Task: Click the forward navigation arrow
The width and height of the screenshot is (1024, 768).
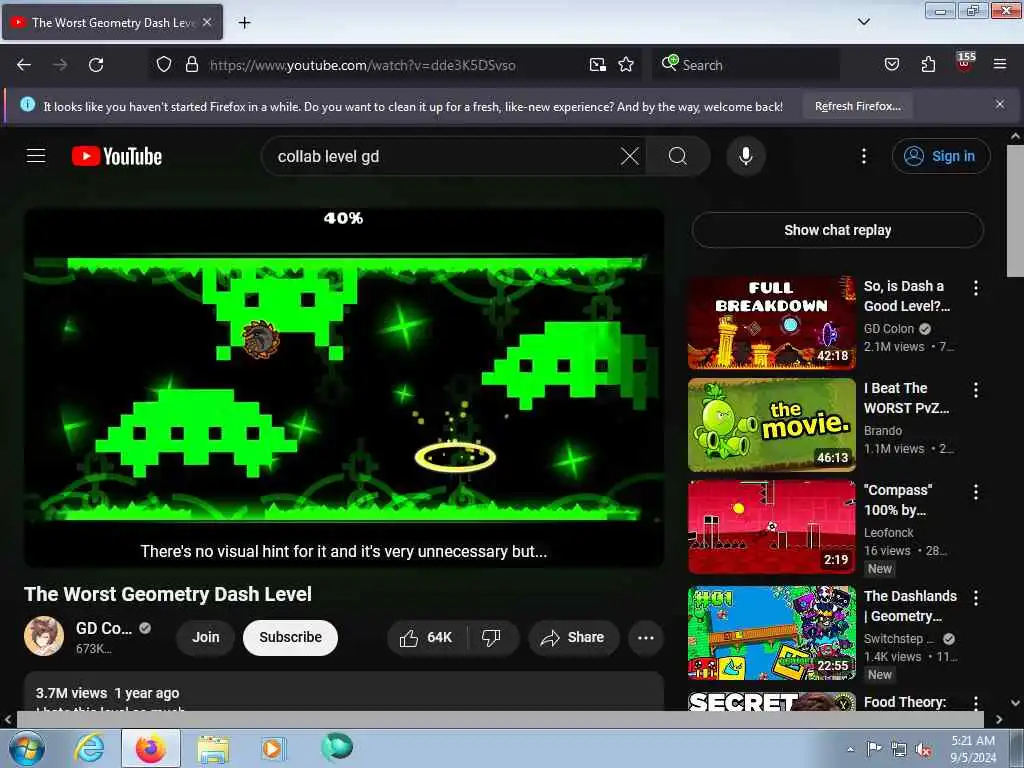Action: click(59, 65)
